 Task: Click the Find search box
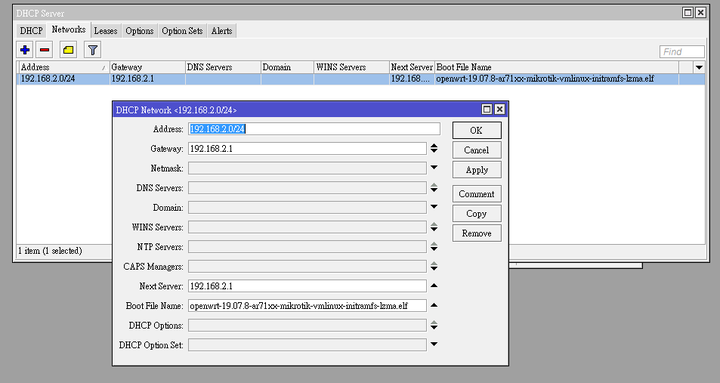681,52
